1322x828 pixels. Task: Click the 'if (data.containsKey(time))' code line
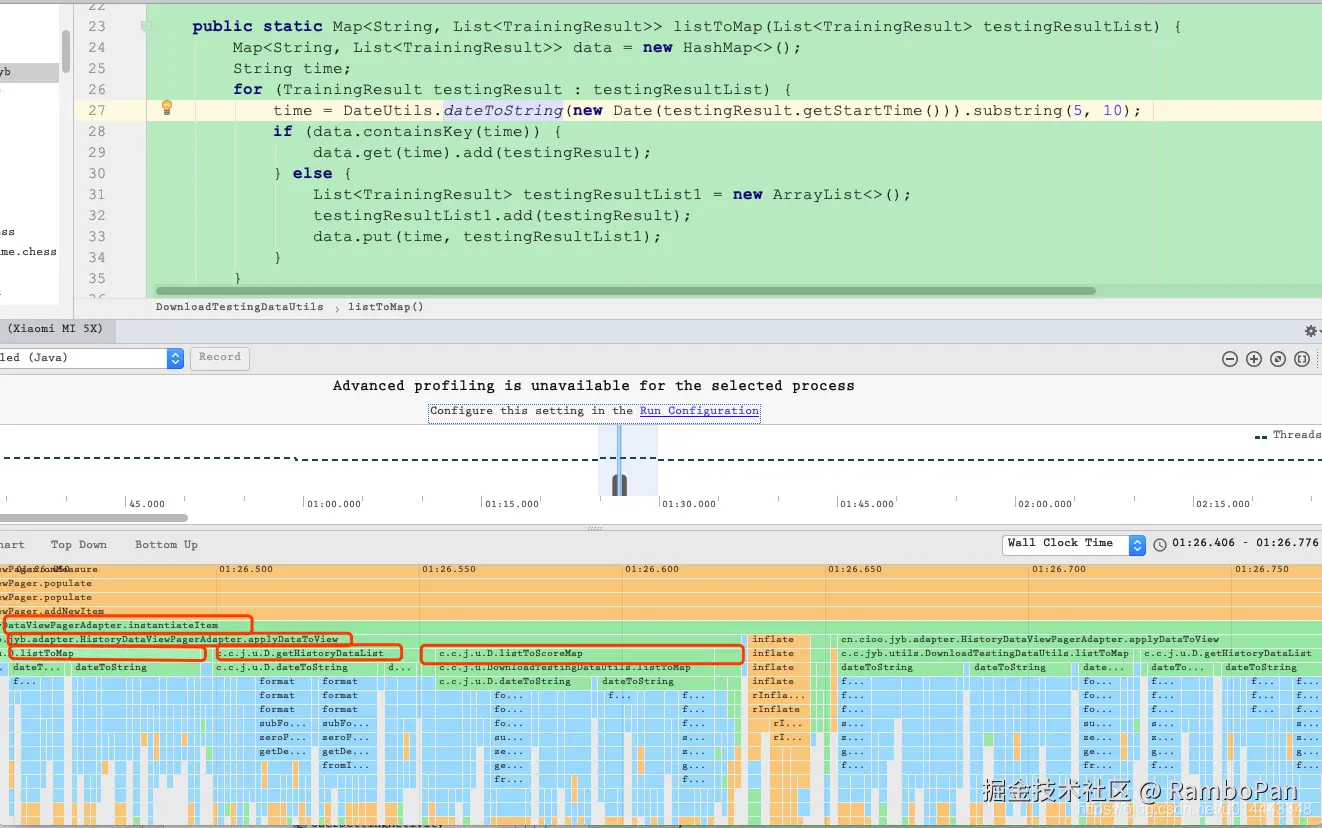[x=417, y=131]
